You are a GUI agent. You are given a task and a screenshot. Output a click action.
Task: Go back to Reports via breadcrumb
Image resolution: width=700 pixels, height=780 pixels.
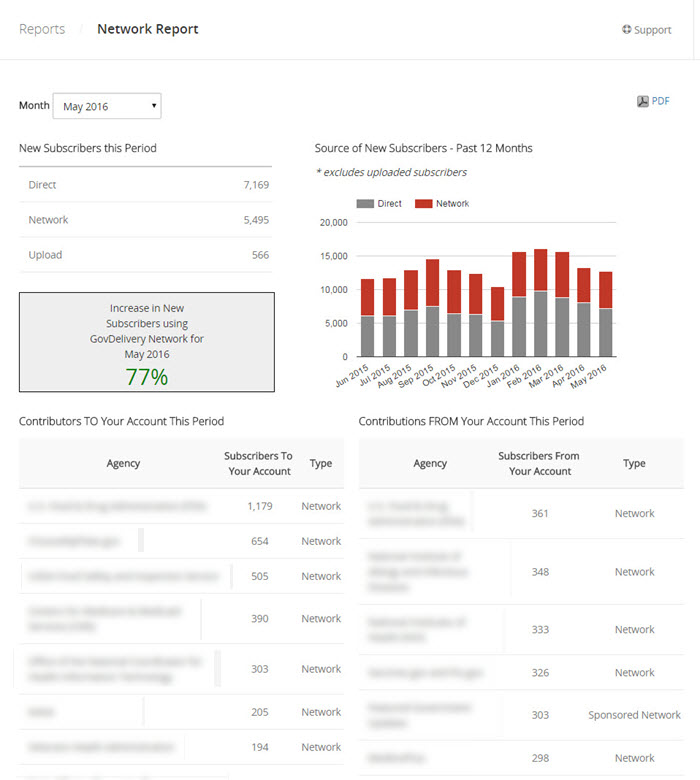click(42, 29)
